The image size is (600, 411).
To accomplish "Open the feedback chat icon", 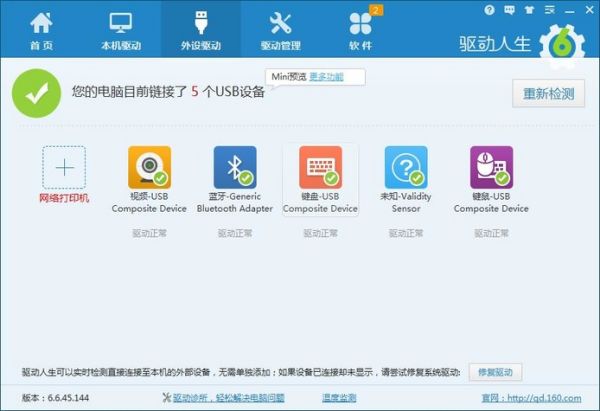I will (509, 10).
